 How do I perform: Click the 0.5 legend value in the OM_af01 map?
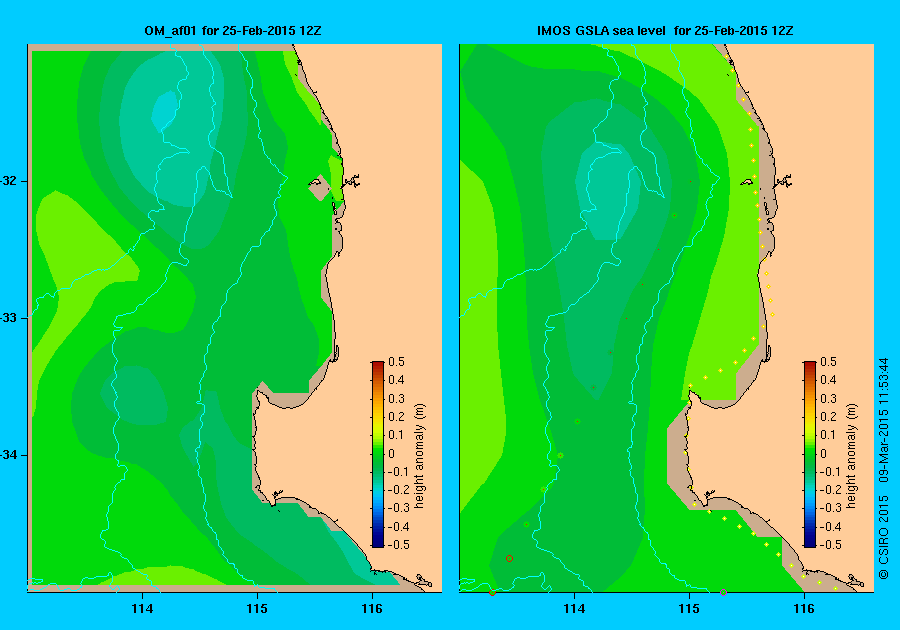coord(397,362)
